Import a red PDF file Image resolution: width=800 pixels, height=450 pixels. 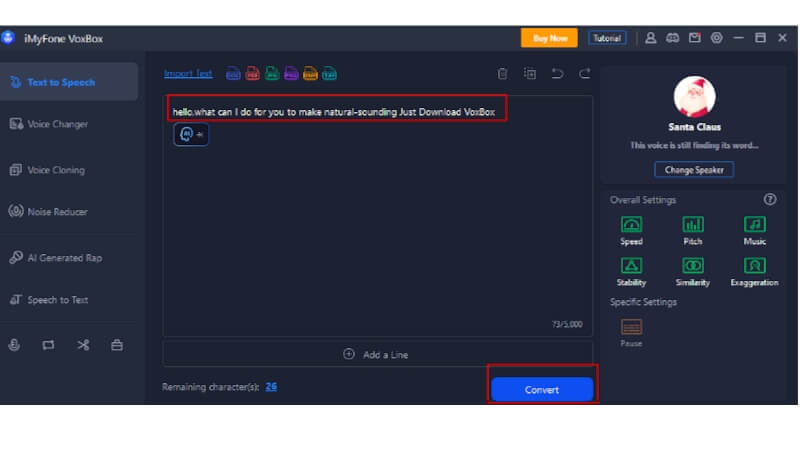pos(253,73)
